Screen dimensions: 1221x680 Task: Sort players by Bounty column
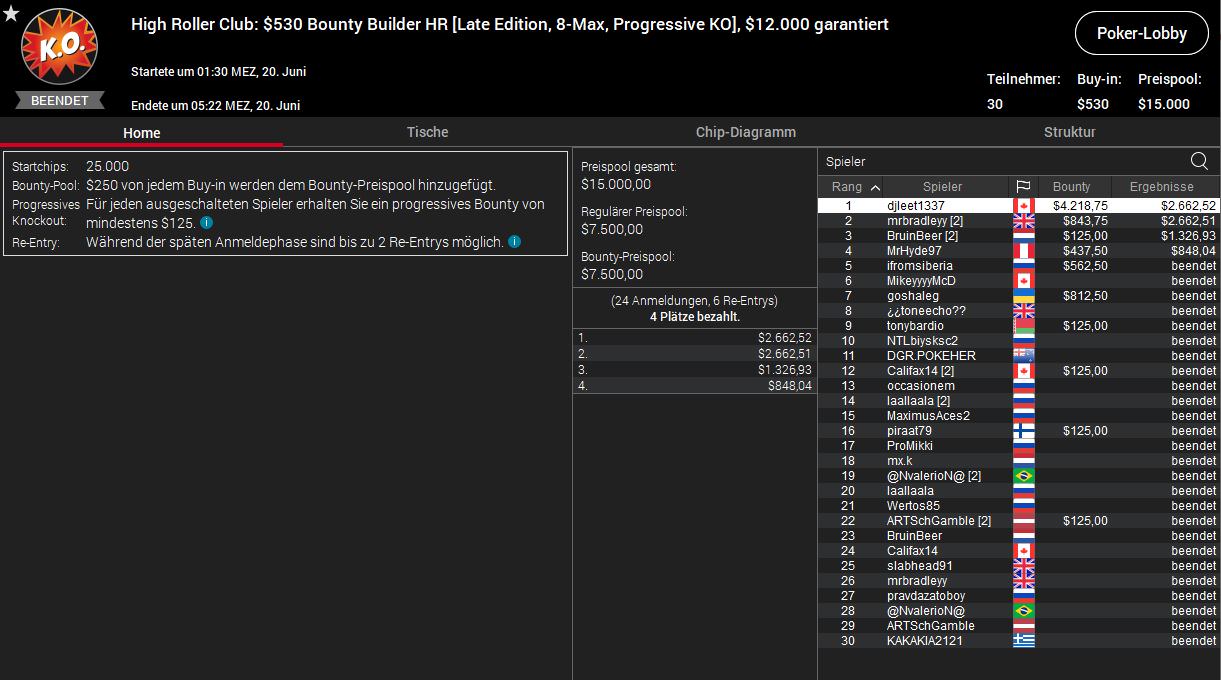coord(1071,187)
